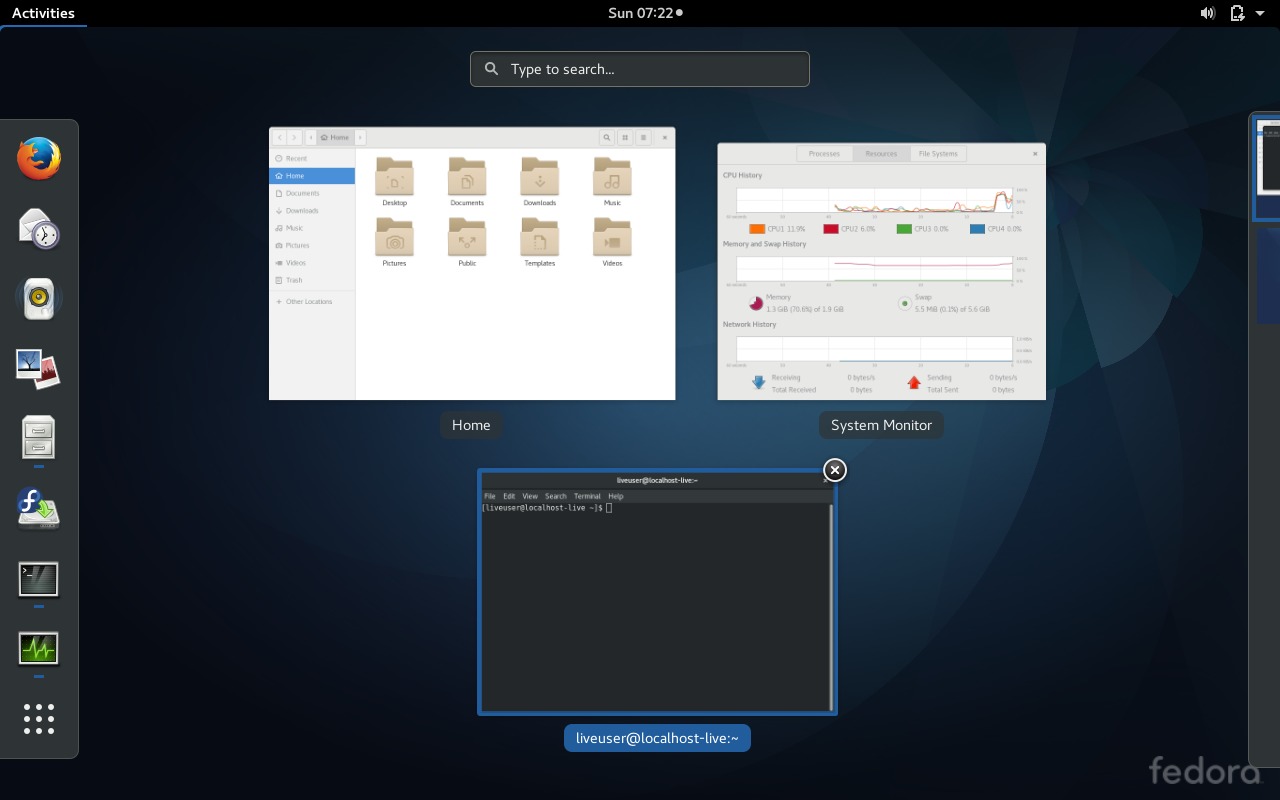Viewport: 1280px width, 800px height.
Task: Select Trash in the Files sidebar
Action: (x=293, y=280)
